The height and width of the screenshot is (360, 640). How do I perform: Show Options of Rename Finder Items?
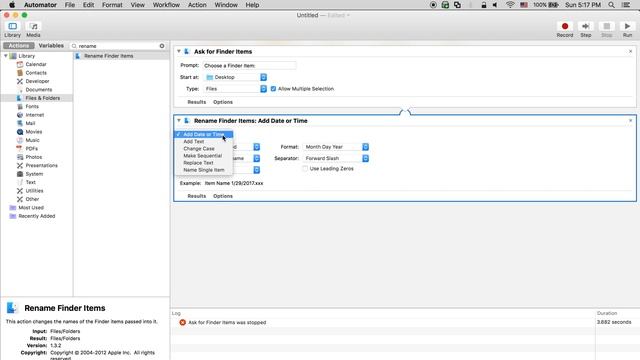[x=223, y=196]
